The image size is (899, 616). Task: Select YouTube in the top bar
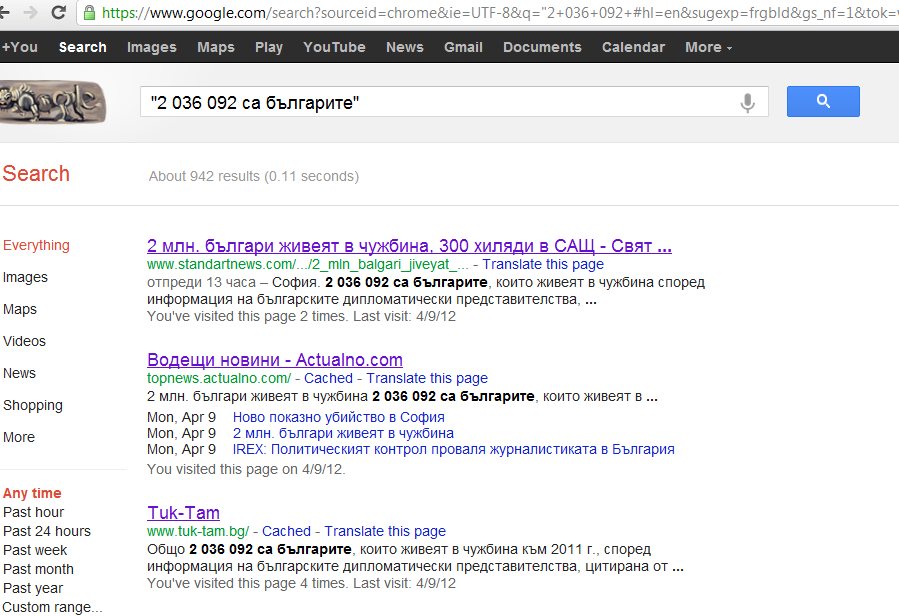click(334, 47)
